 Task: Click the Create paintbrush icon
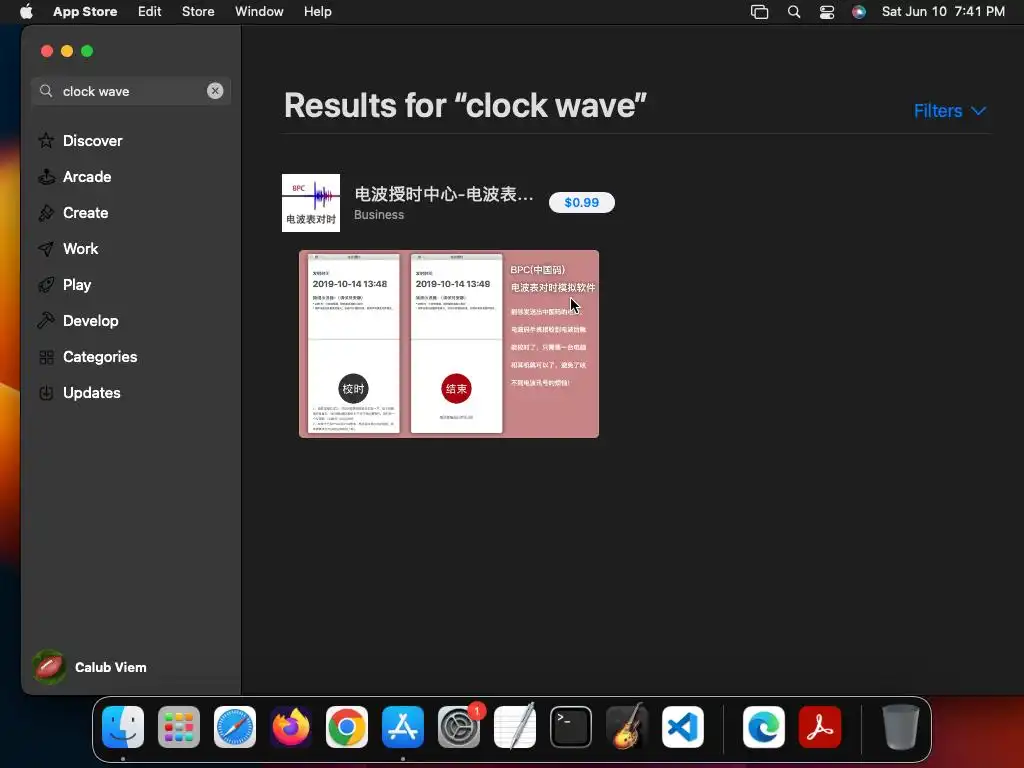click(46, 212)
